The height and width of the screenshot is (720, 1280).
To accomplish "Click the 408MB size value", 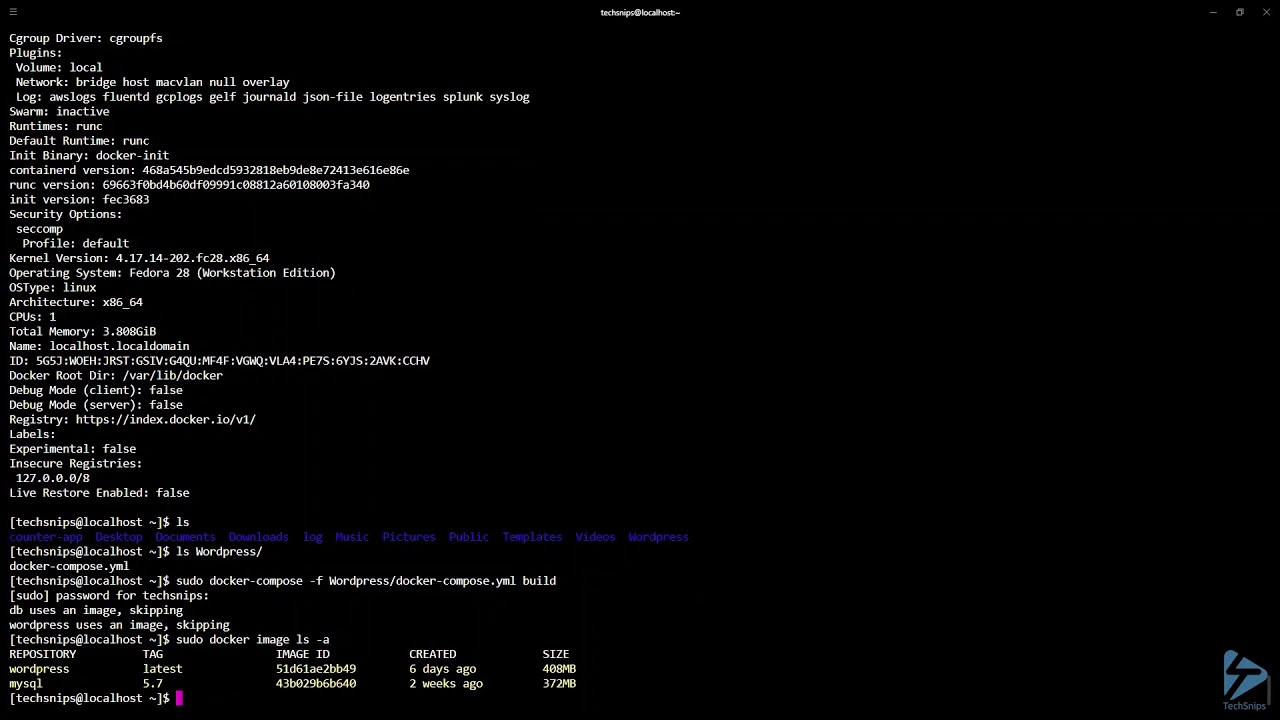I will pyautogui.click(x=559, y=669).
